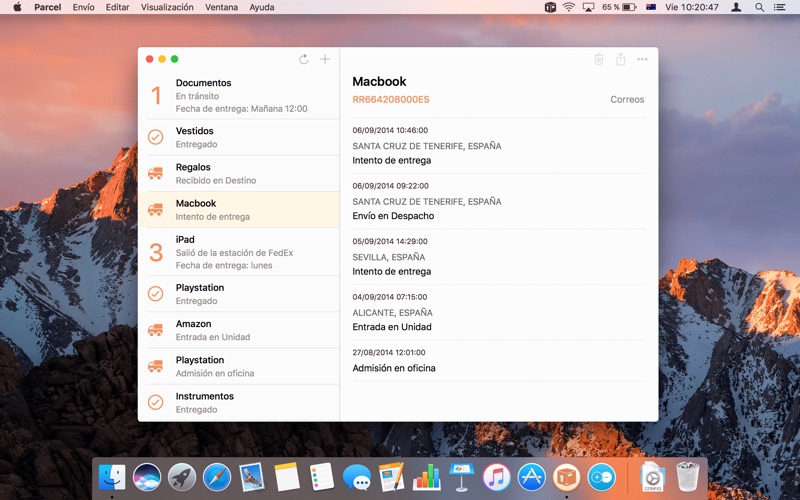The image size is (800, 500).
Task: Select the Regalos delivery
Action: pos(239,173)
